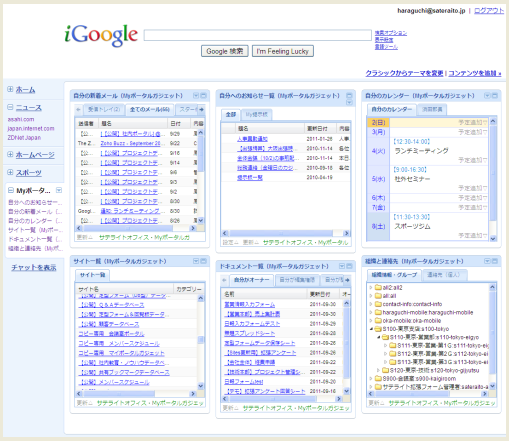Collapse the Myポータル sidebar section
509x441 pixels.
(11, 190)
